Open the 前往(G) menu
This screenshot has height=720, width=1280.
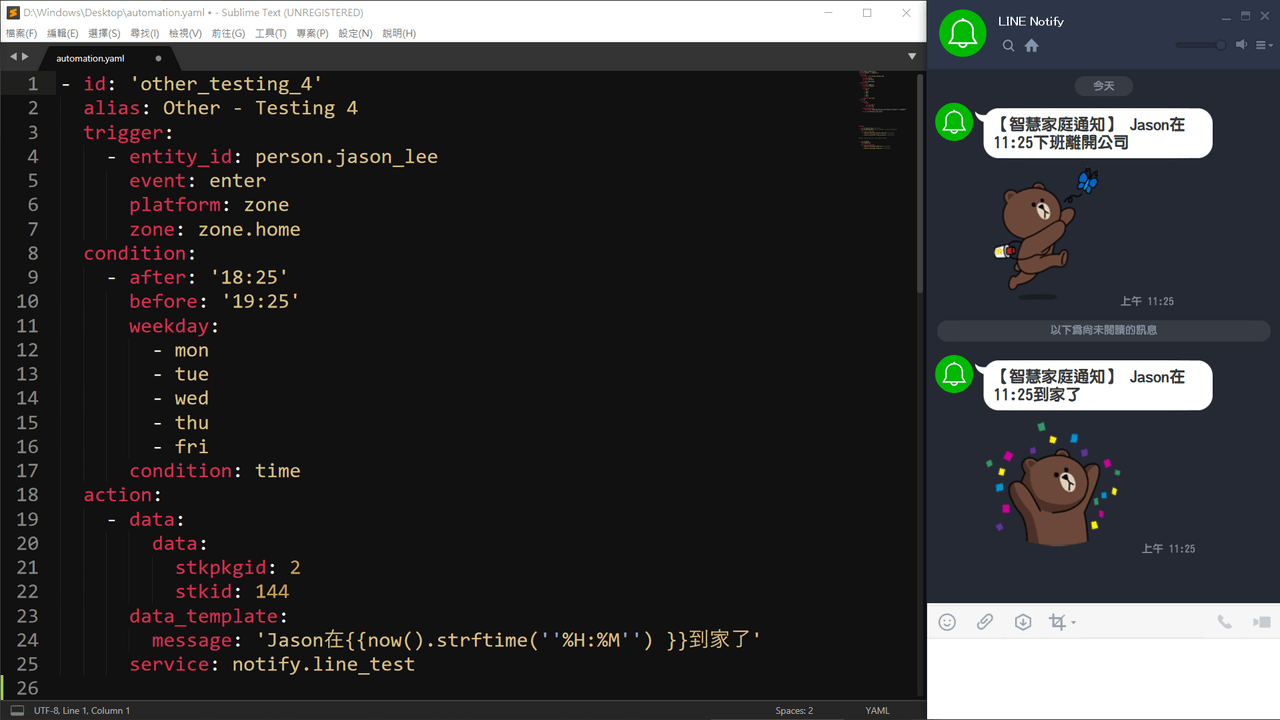click(228, 33)
